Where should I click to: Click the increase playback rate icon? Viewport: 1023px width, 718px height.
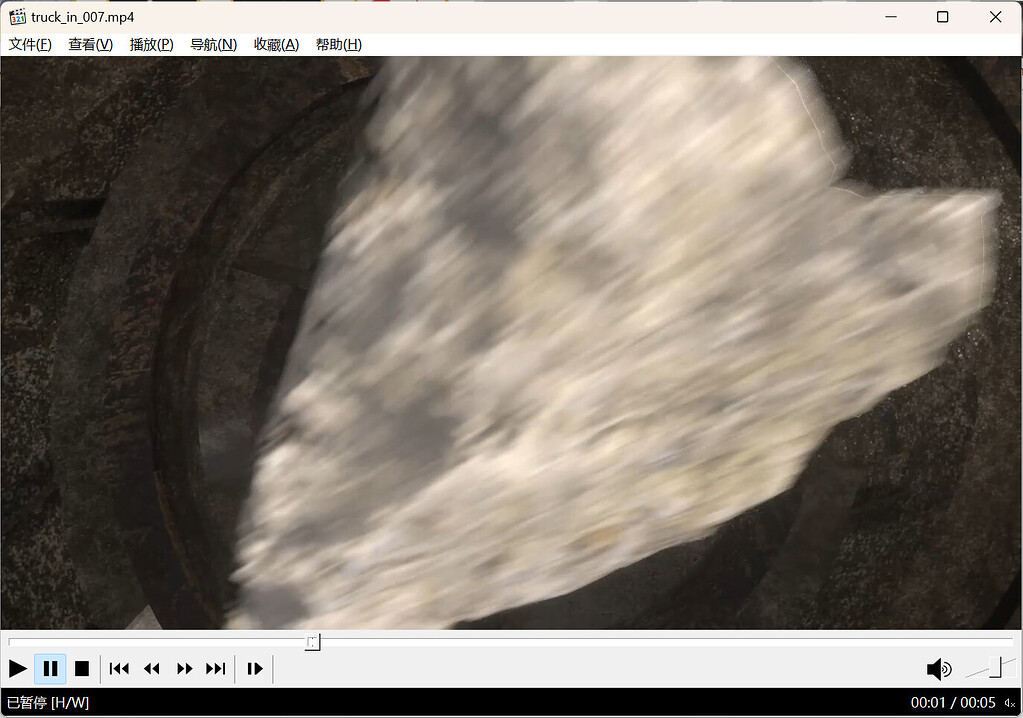coord(184,668)
